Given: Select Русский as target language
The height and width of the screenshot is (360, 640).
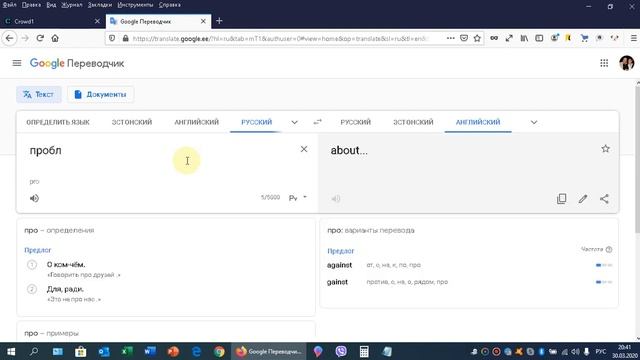Looking at the screenshot, I should [356, 122].
